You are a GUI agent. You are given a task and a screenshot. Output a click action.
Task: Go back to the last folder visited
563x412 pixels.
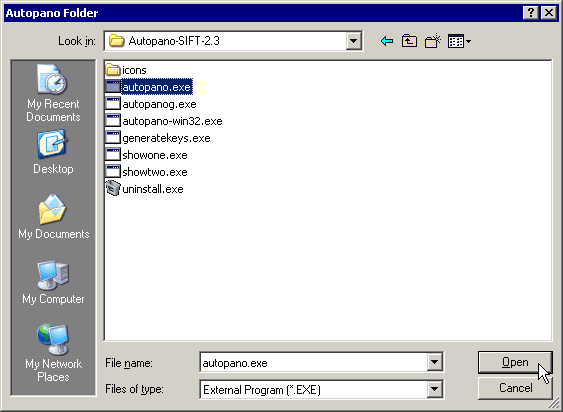[387, 41]
